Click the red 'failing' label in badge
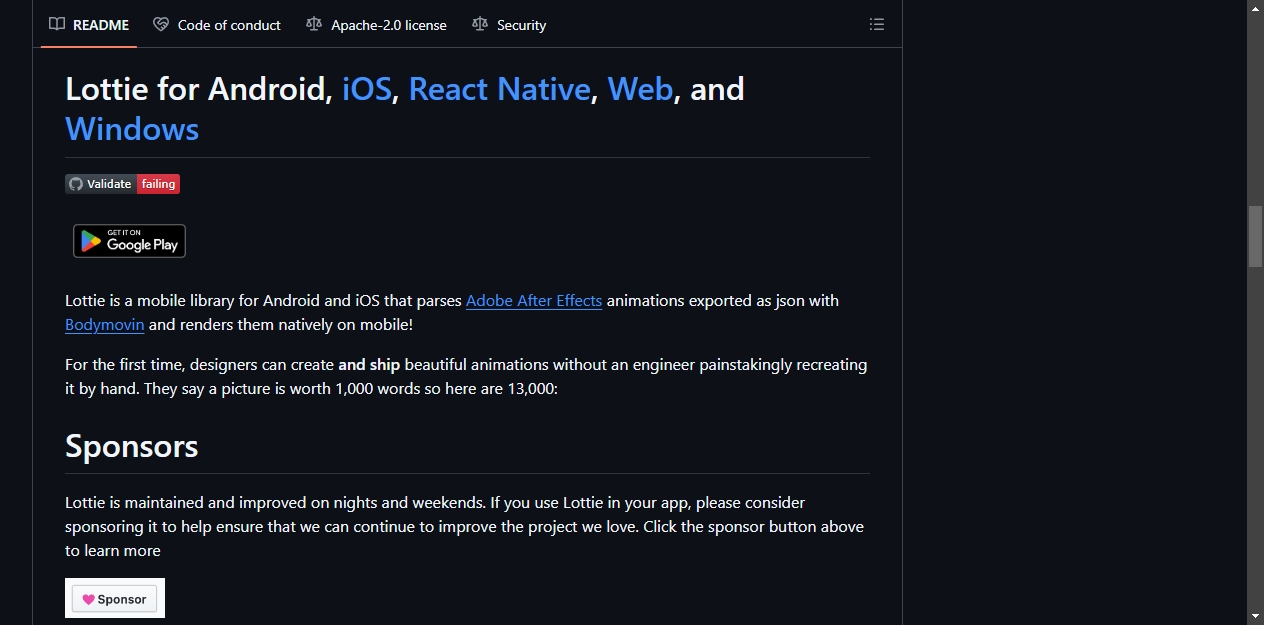The image size is (1264, 625). click(158, 184)
